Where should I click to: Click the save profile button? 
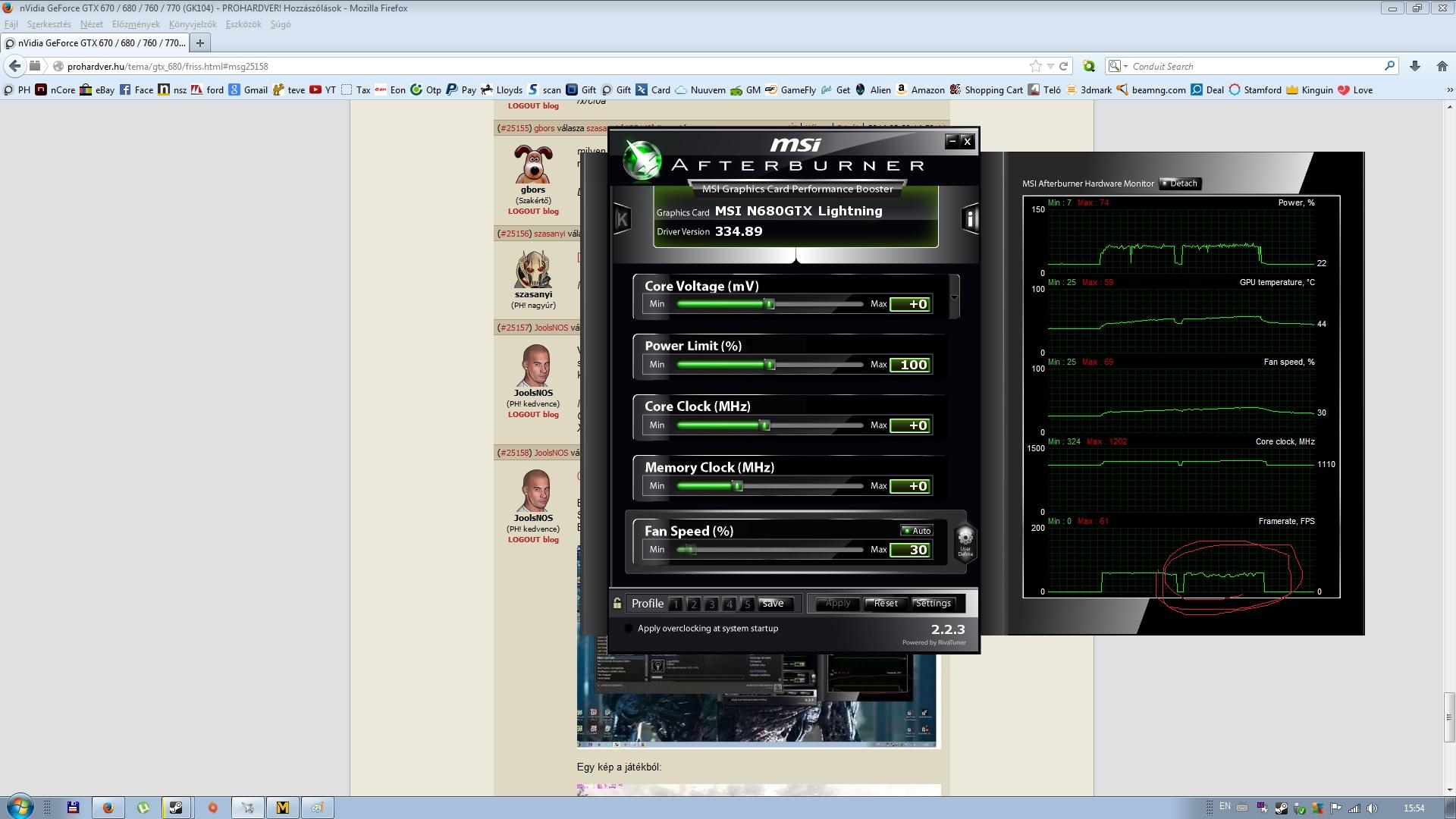tap(774, 604)
